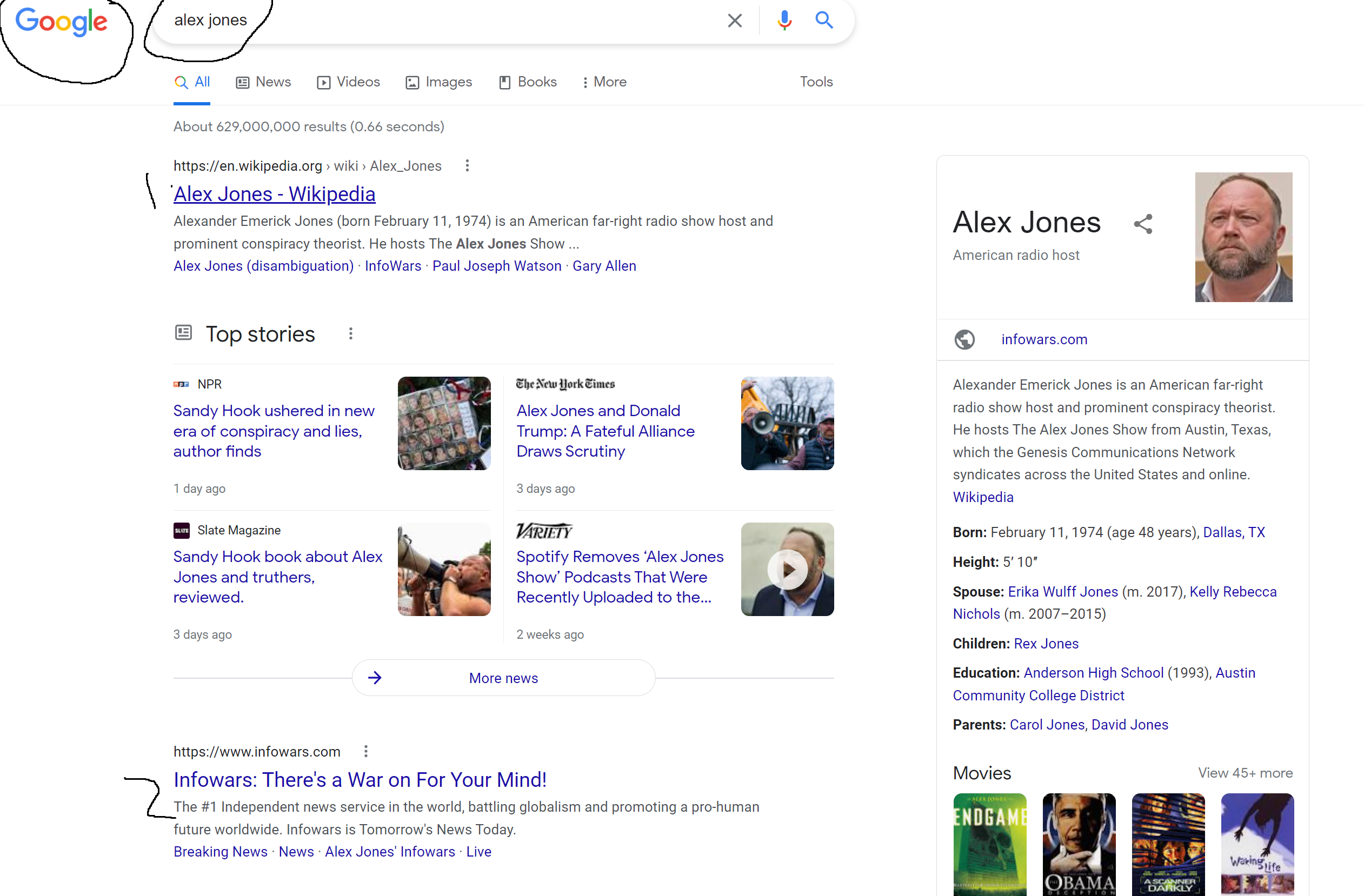Open the Variety Spotify podcasts story
The image size is (1364, 896).
click(620, 577)
